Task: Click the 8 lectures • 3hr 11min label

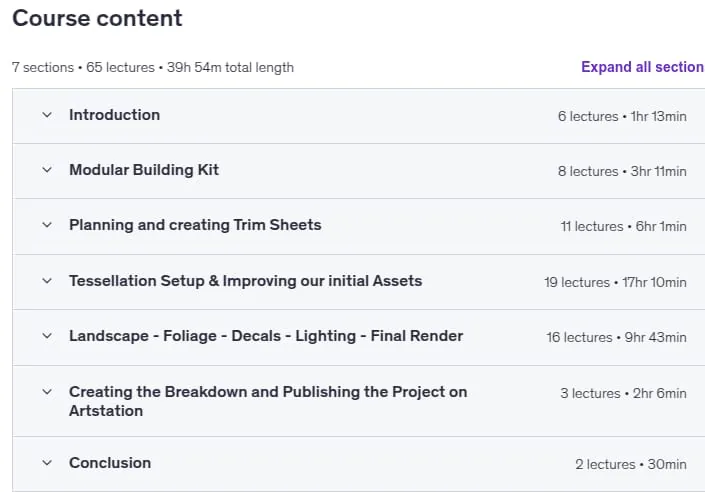Action: (x=622, y=171)
